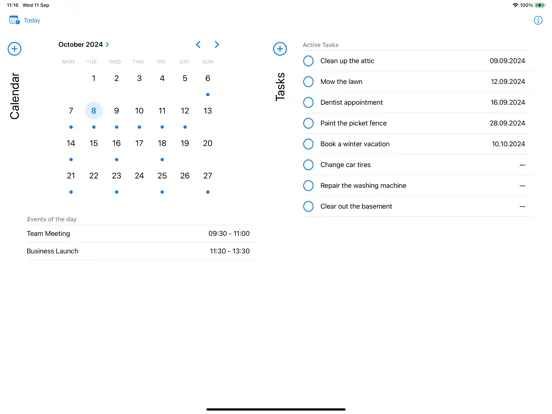
Task: Tick Repair the washing machine circle
Action: click(308, 186)
